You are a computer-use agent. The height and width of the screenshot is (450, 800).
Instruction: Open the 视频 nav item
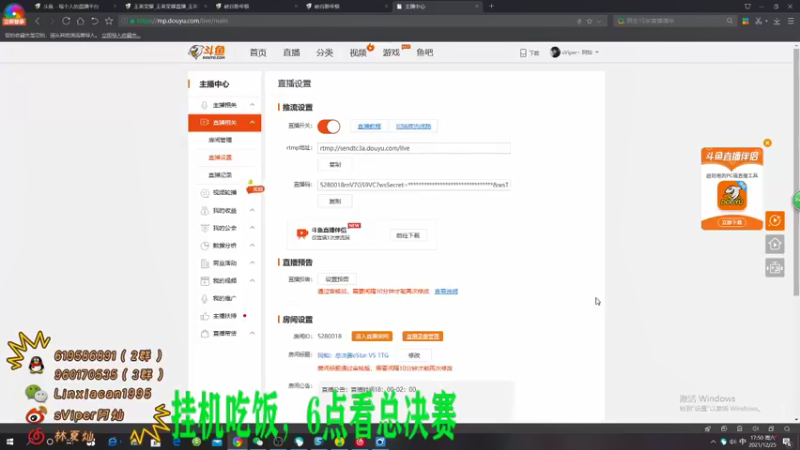point(358,53)
